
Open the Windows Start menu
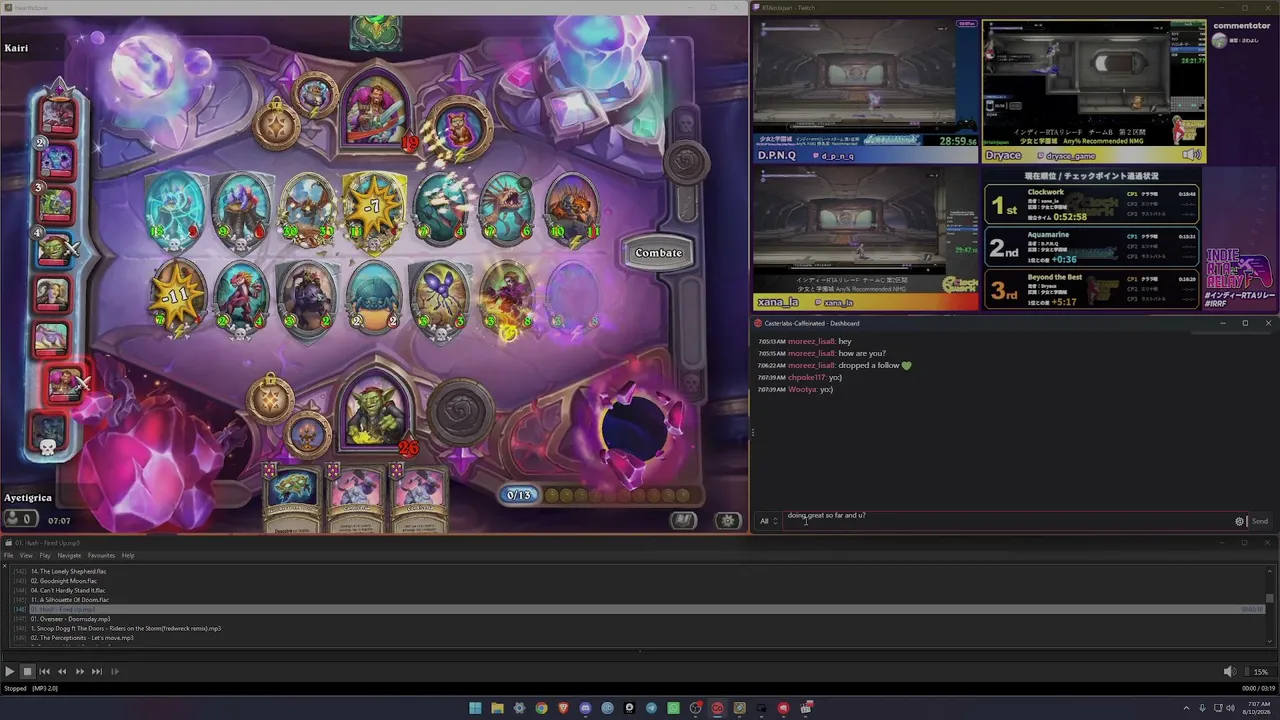475,708
